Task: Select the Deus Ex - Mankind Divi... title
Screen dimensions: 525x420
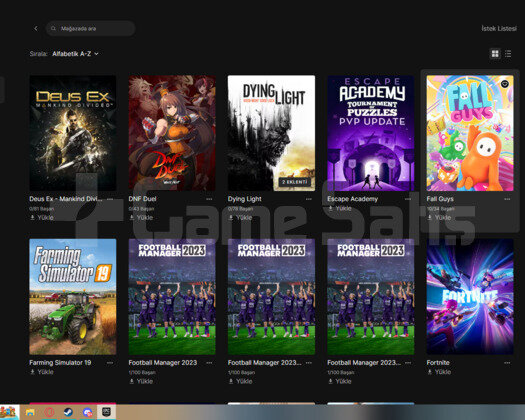Action: pos(66,199)
